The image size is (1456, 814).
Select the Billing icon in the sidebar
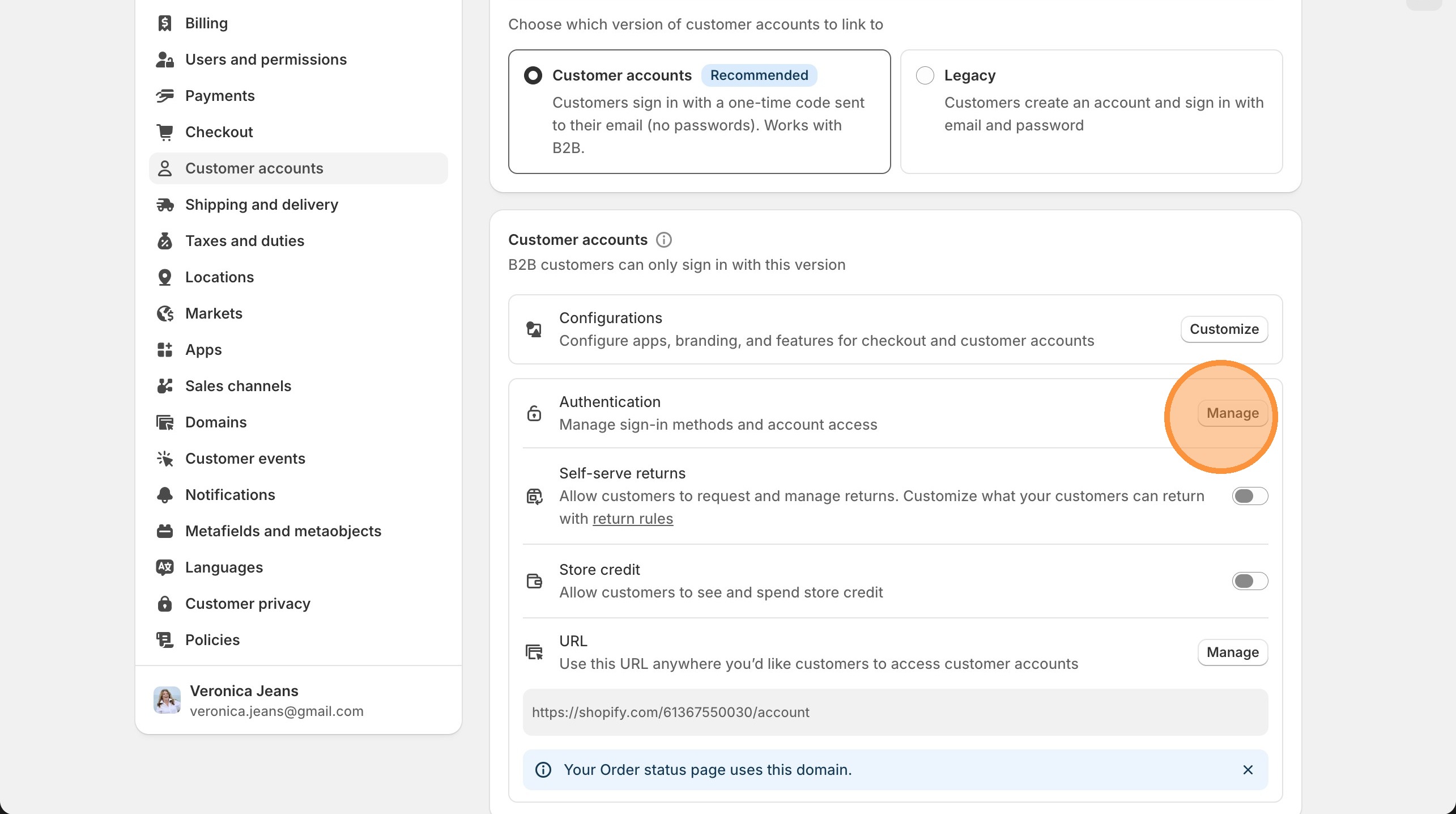click(x=165, y=23)
